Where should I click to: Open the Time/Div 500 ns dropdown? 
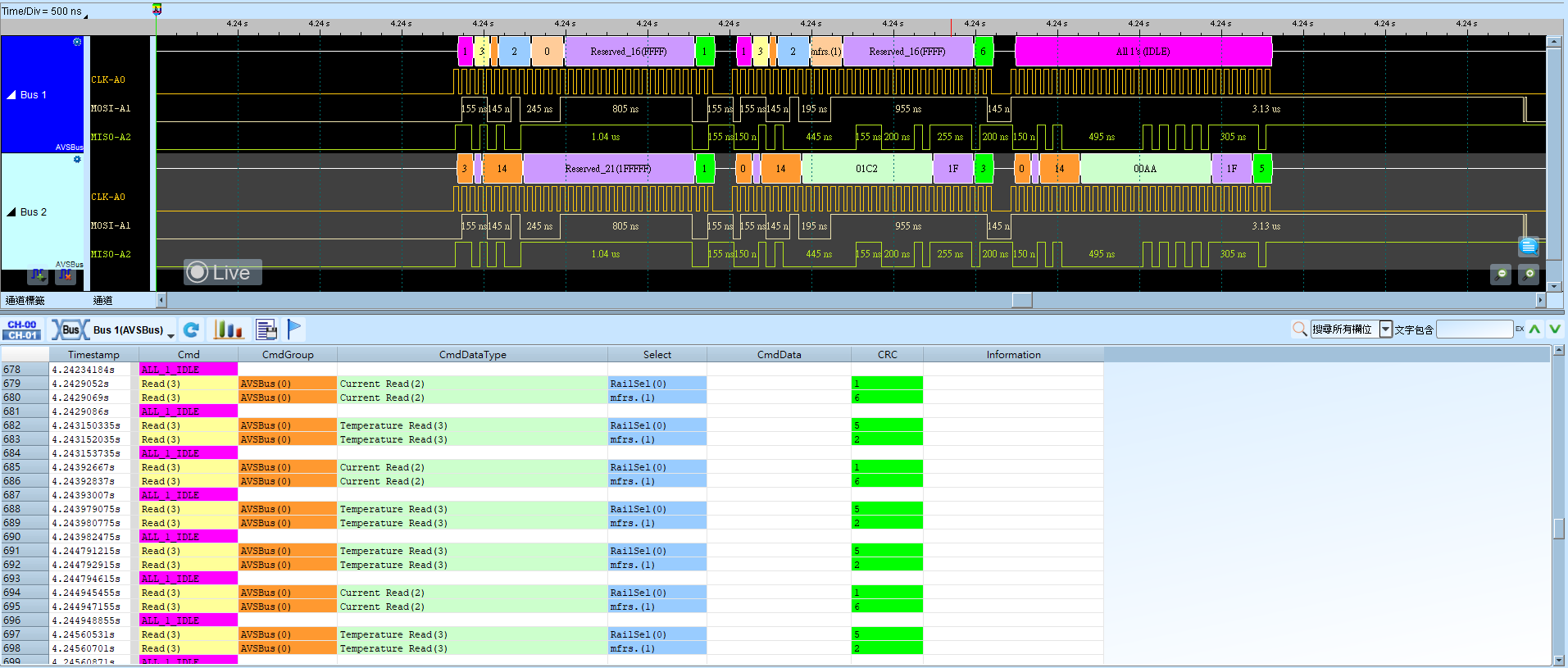(x=45, y=11)
